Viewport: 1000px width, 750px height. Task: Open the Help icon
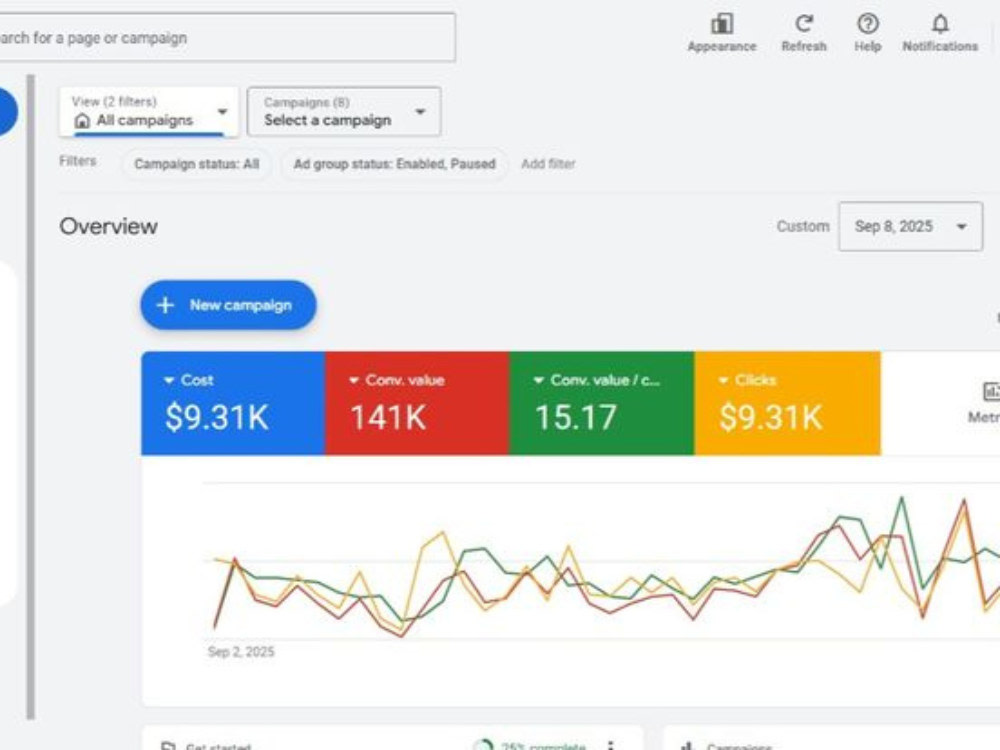(x=867, y=24)
